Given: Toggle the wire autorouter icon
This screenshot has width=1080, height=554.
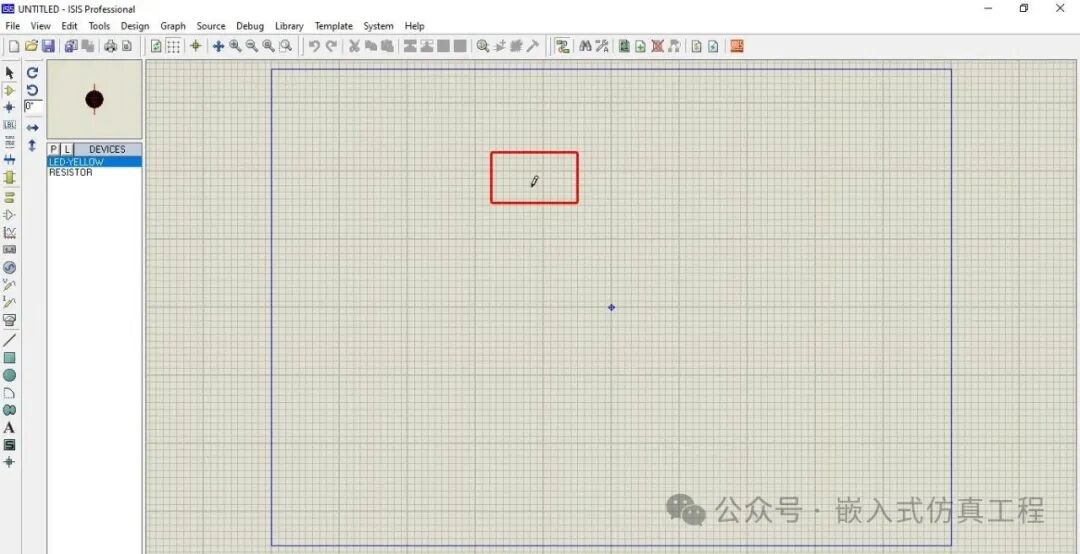Looking at the screenshot, I should pyautogui.click(x=563, y=46).
